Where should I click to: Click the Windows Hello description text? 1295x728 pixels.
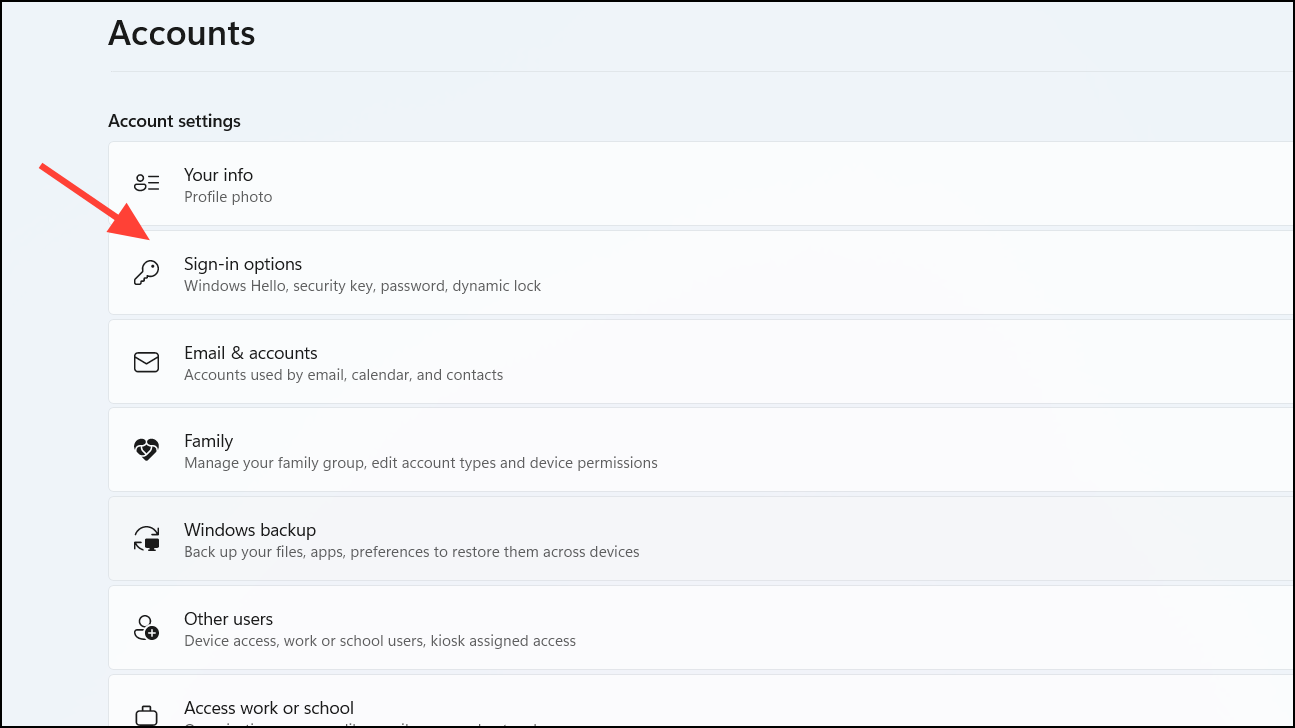(x=361, y=285)
